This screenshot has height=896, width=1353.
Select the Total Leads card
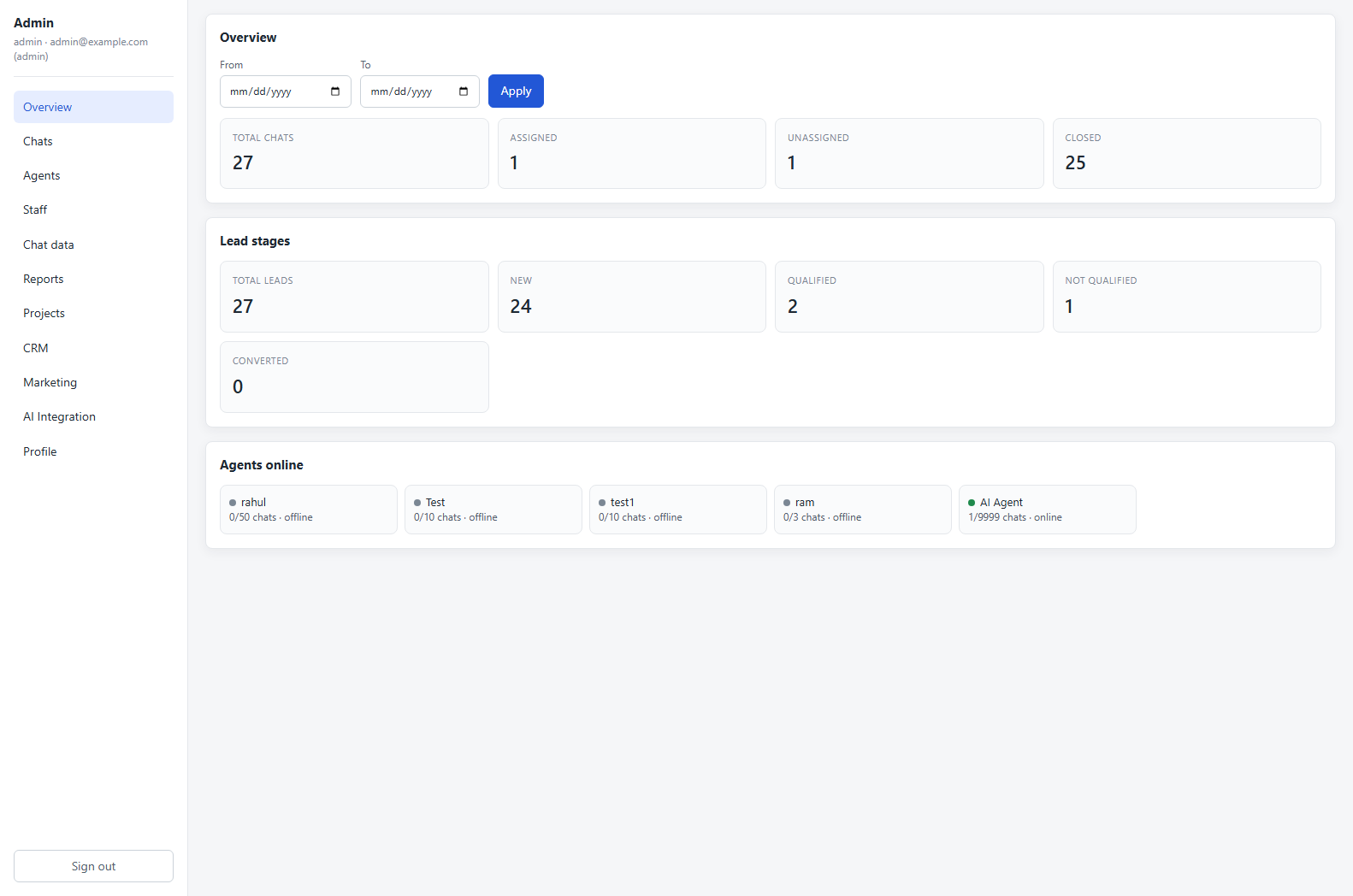[x=354, y=297]
